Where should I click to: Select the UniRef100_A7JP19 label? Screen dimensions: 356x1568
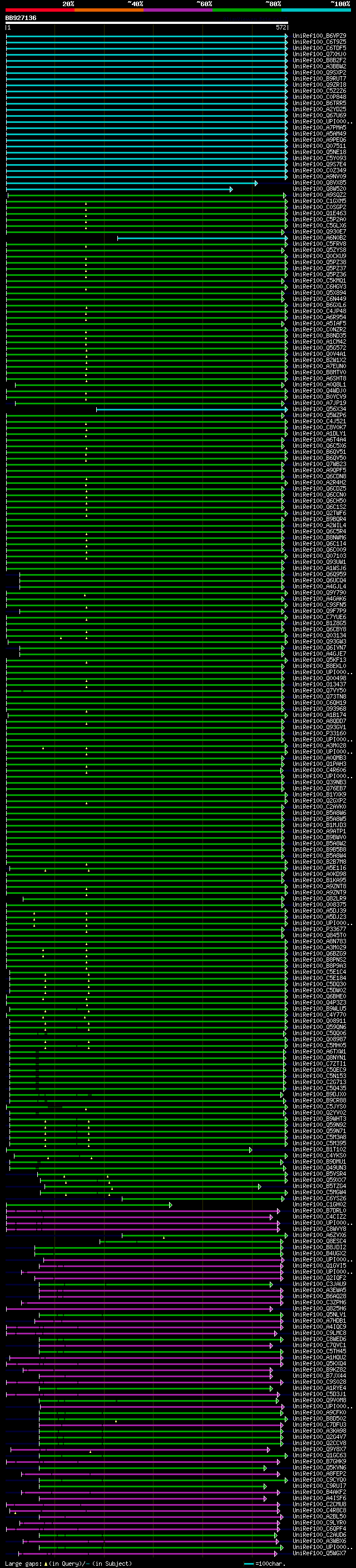click(319, 403)
